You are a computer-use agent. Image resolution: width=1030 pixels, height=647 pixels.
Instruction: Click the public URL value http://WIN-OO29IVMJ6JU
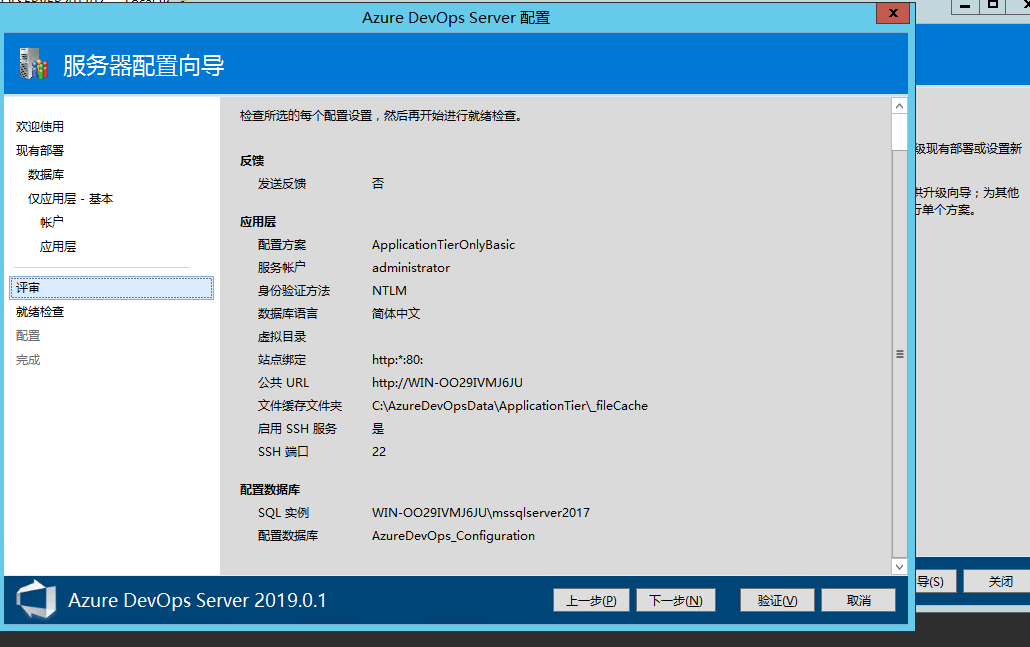(447, 382)
